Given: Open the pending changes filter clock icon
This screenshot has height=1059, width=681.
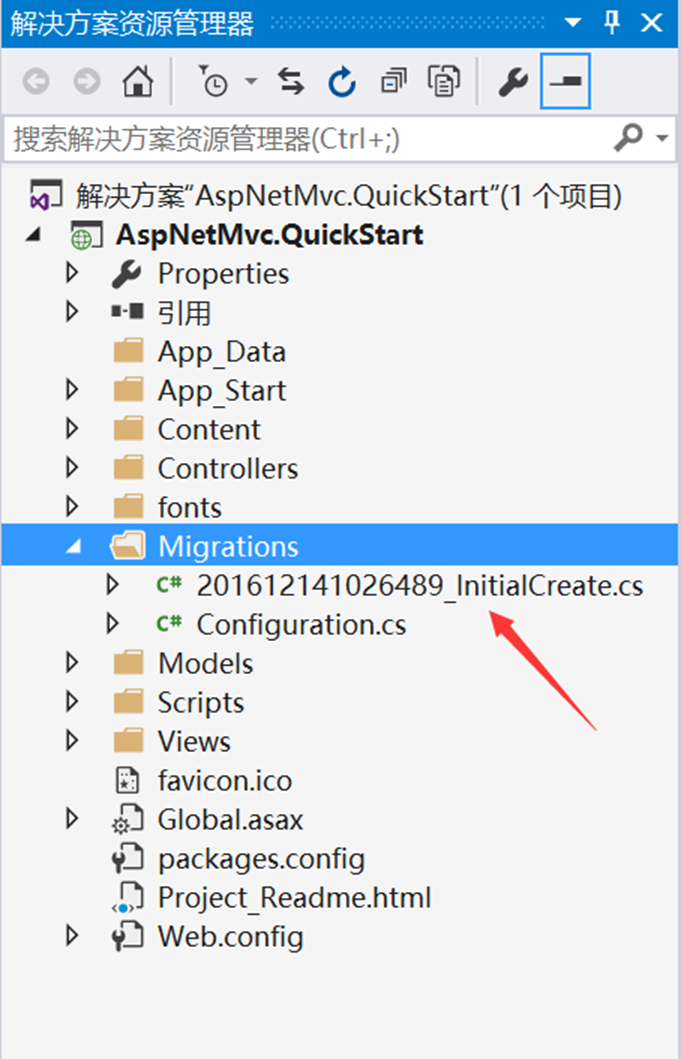Looking at the screenshot, I should (214, 82).
